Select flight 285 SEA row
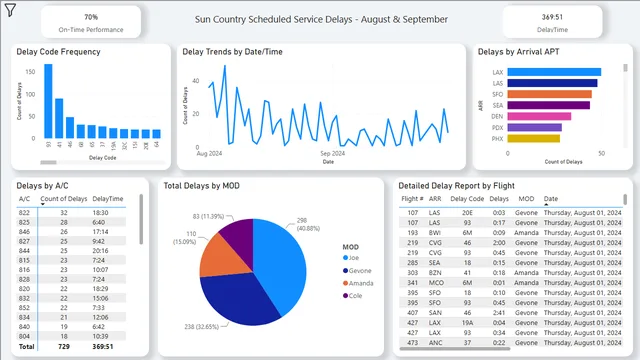Screen dimensions: 640x360 (511, 262)
